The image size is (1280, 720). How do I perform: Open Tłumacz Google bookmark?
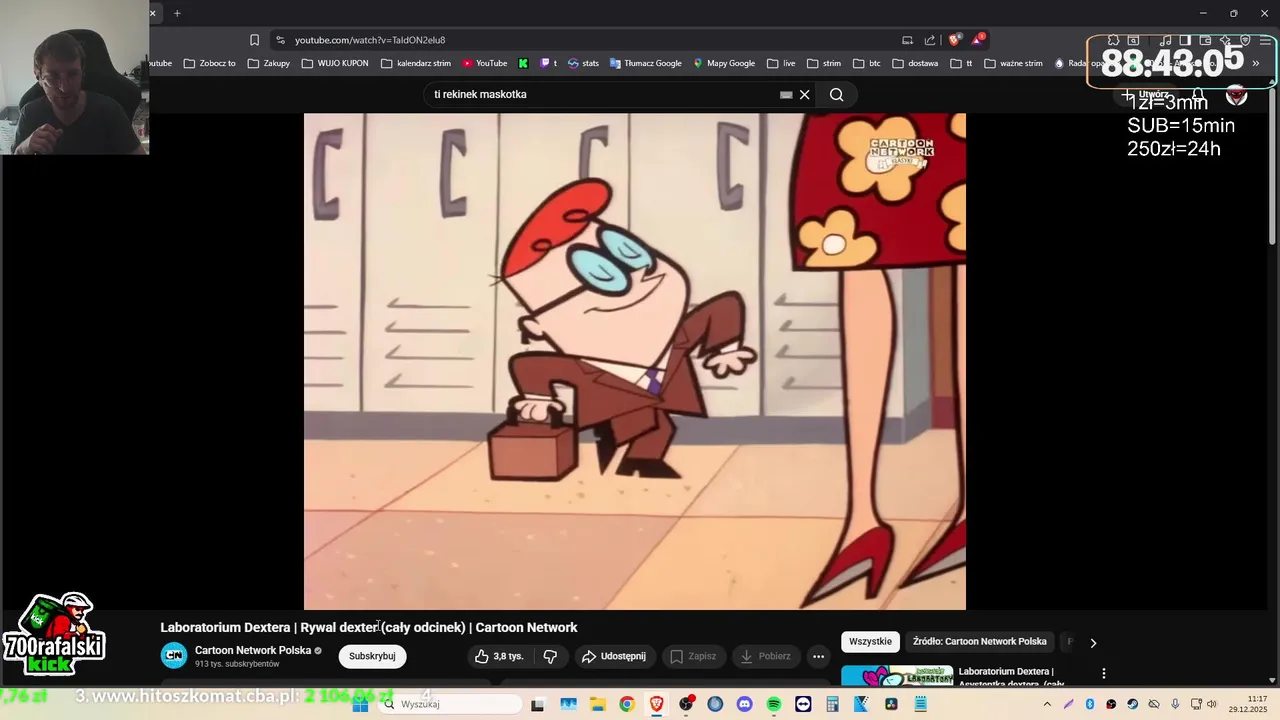click(x=645, y=63)
